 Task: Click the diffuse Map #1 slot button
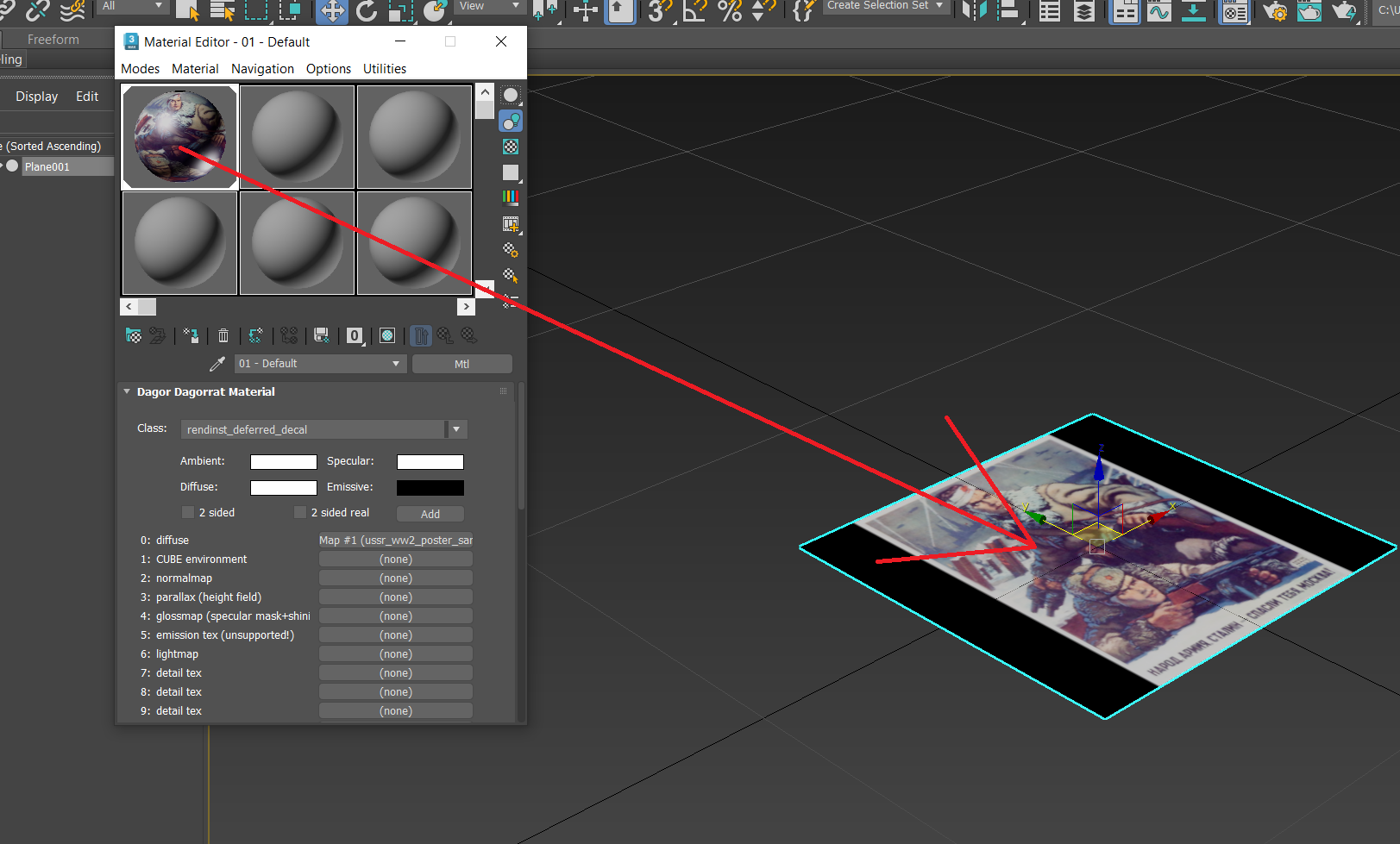click(395, 541)
